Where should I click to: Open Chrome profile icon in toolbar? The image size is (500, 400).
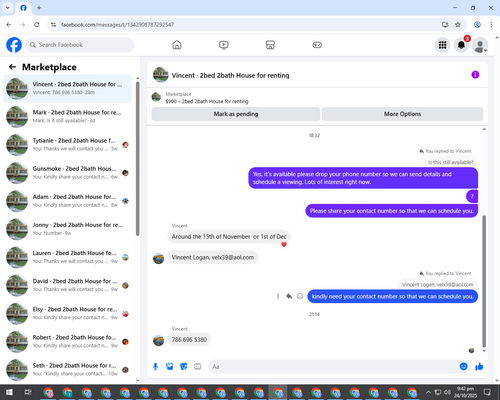(477, 25)
